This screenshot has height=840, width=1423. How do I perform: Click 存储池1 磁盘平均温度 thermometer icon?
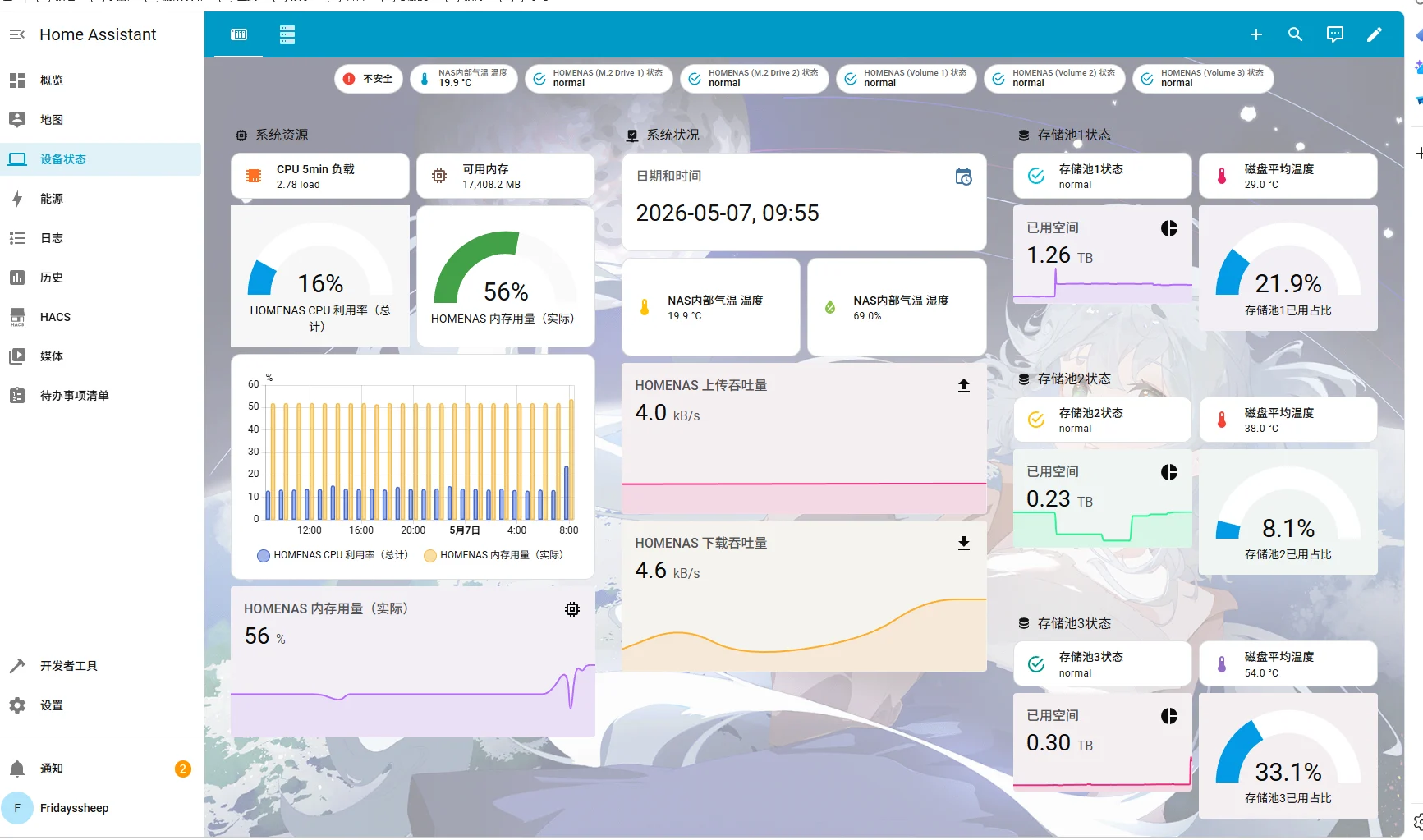1222,176
